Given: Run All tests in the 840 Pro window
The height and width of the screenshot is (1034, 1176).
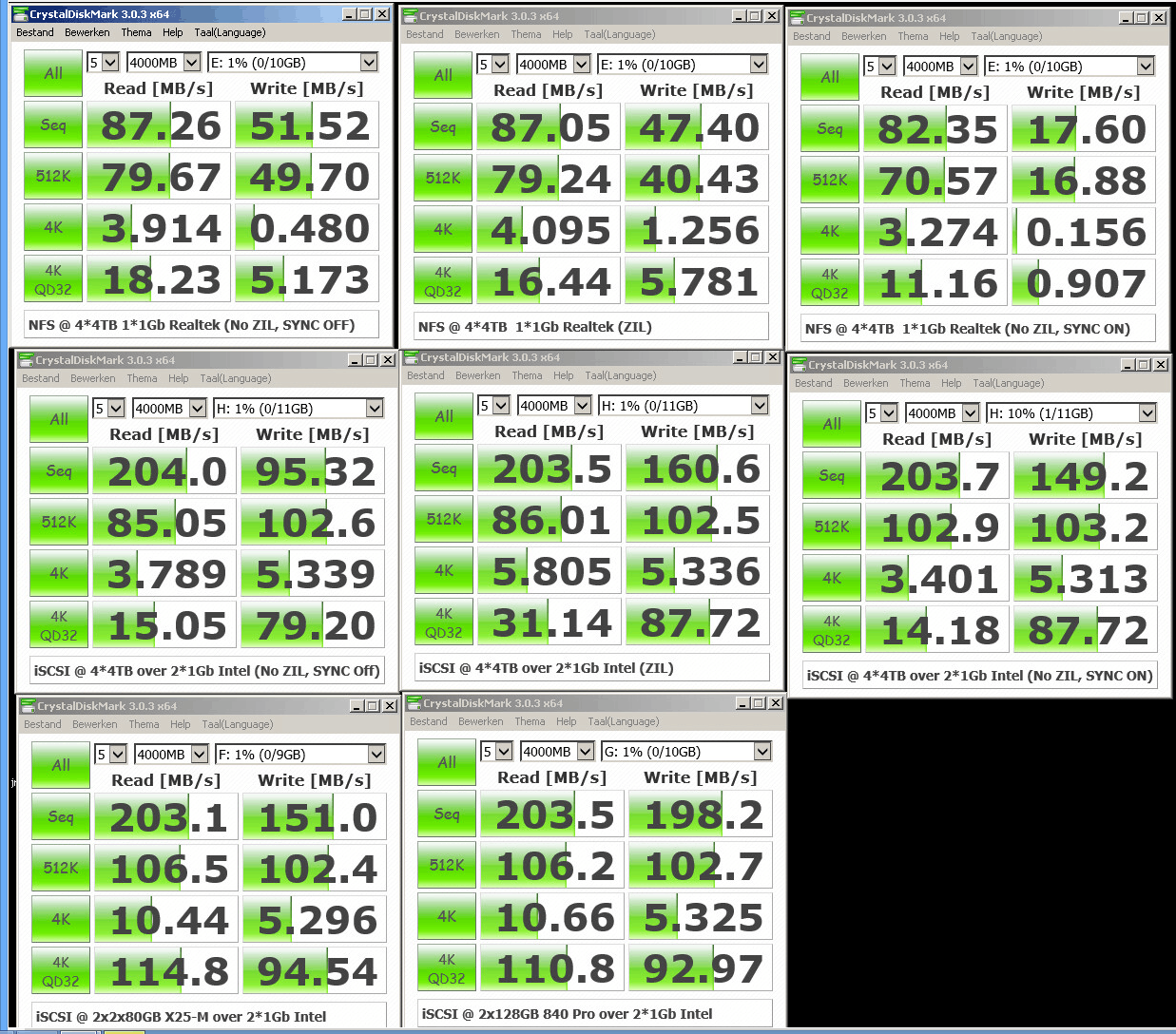Looking at the screenshot, I should point(447,762).
